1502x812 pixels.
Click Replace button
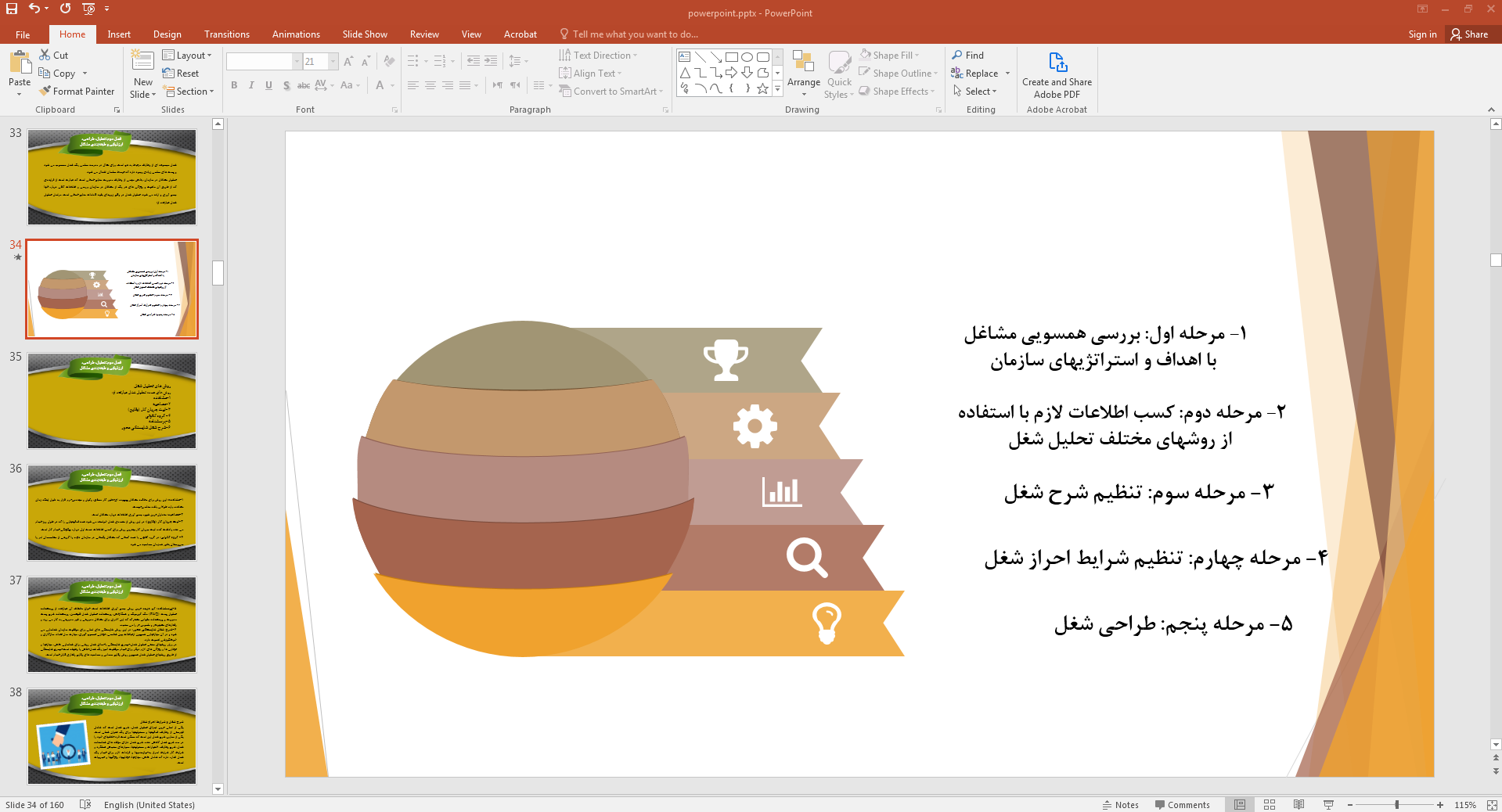coord(974,74)
